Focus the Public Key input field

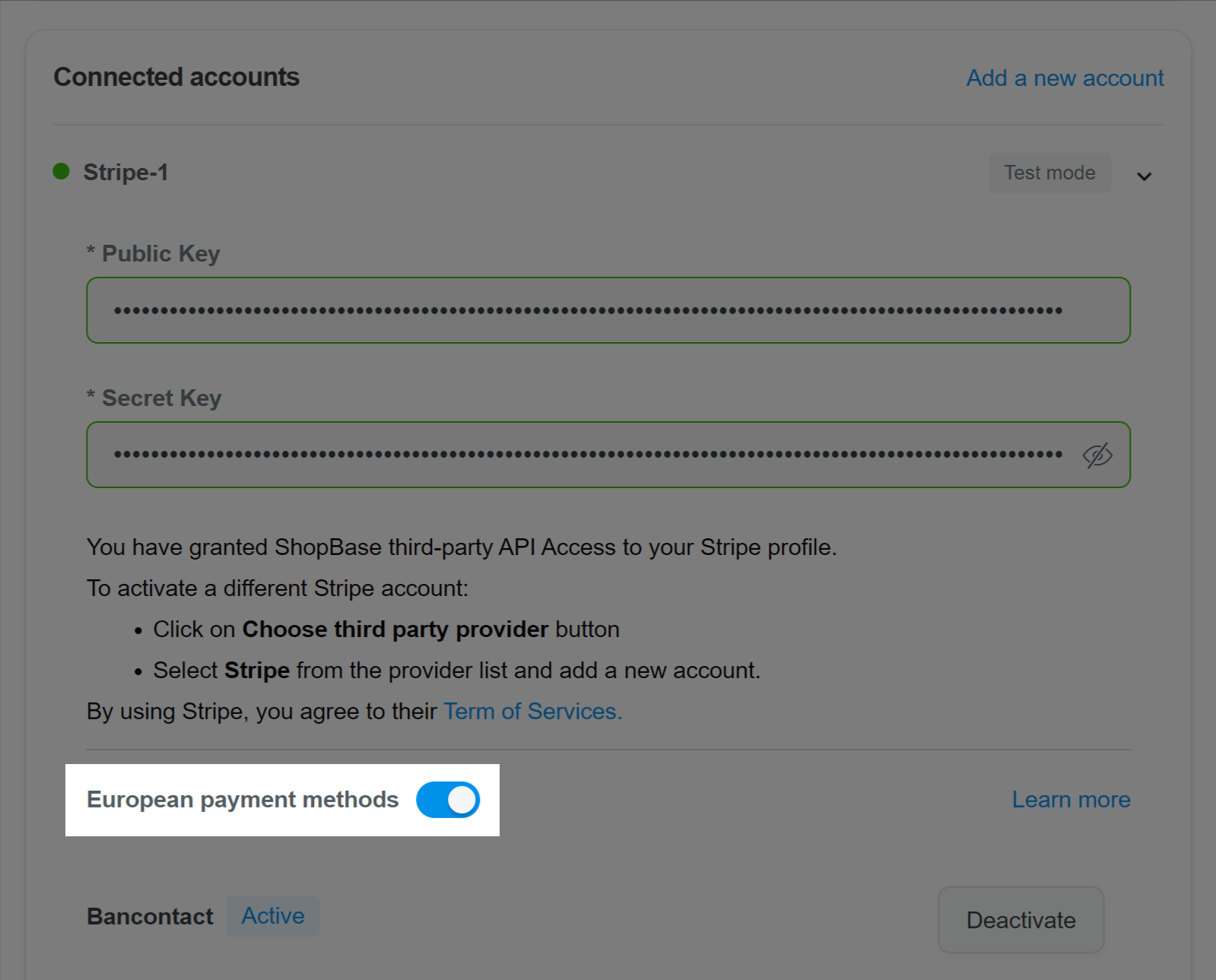pyautogui.click(x=608, y=310)
